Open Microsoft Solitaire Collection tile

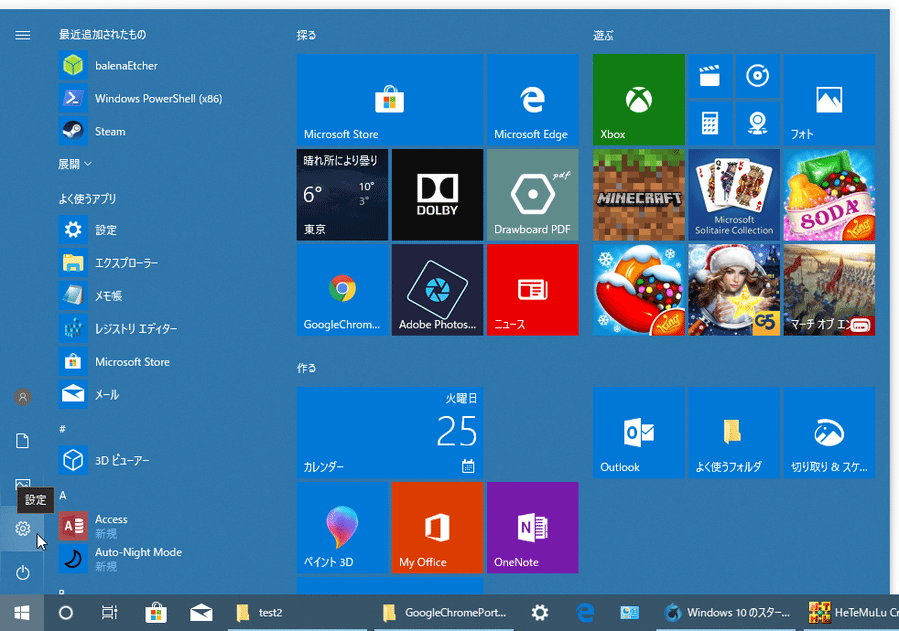coord(734,195)
